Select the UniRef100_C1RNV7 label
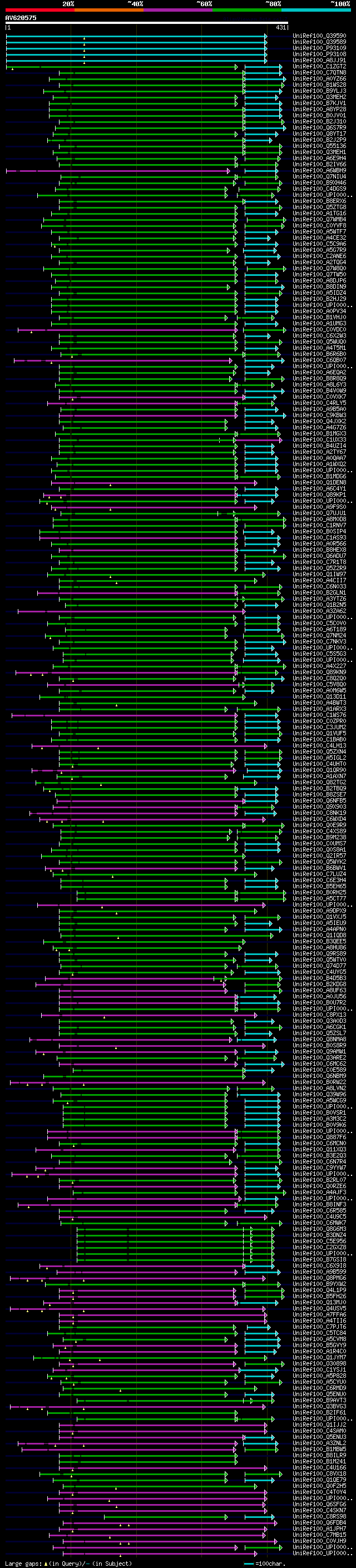Screen dimensions: 356x1568 coord(319,525)
